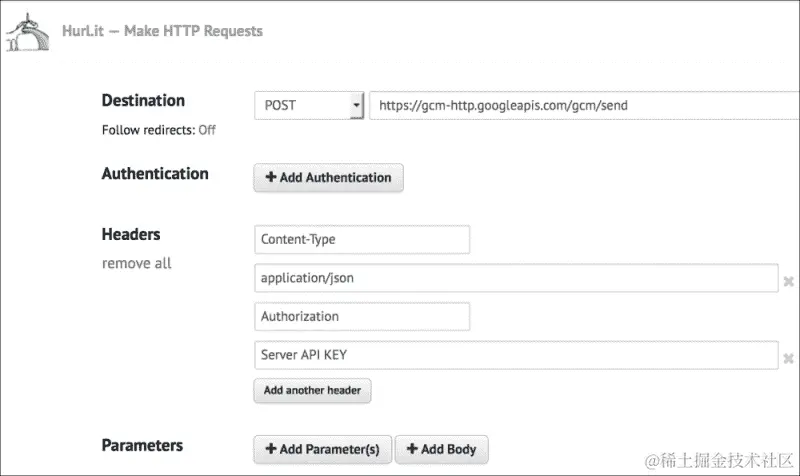Click the Content-Type header name field
Image resolution: width=800 pixels, height=476 pixels.
(x=361, y=240)
